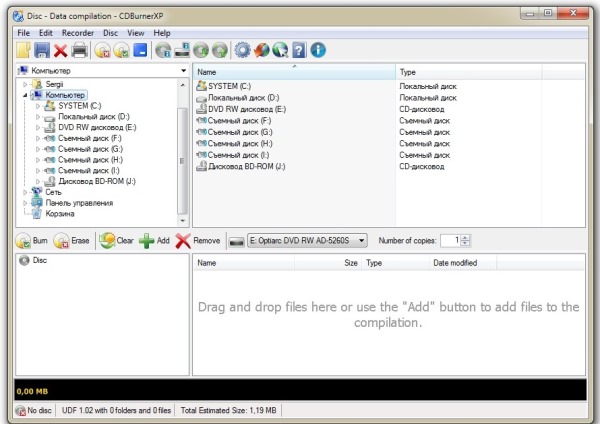Click the blue floppy Save icon
Viewport: 600px width, 424px height.
point(42,50)
